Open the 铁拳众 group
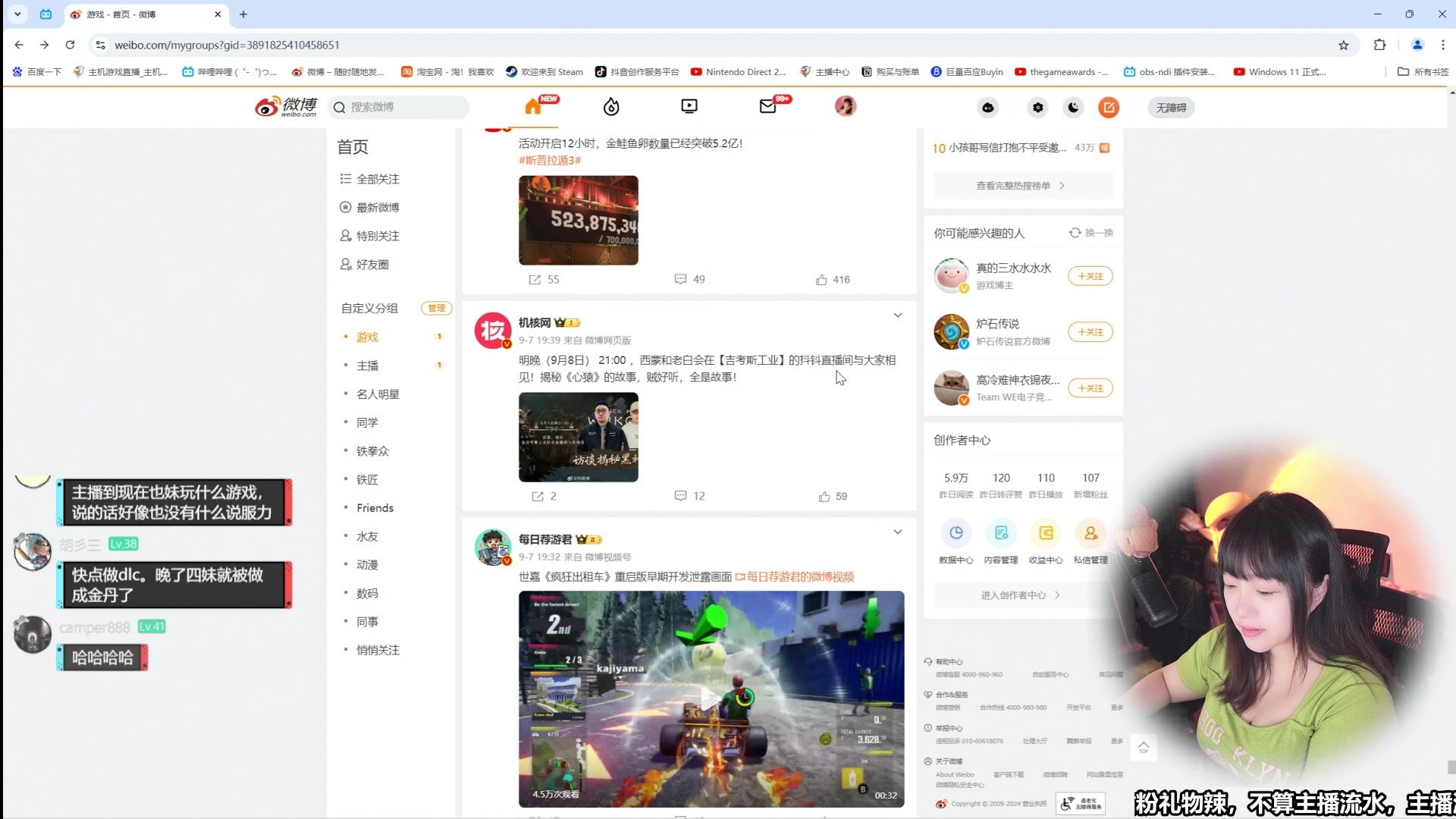This screenshot has width=1456, height=819. click(372, 450)
